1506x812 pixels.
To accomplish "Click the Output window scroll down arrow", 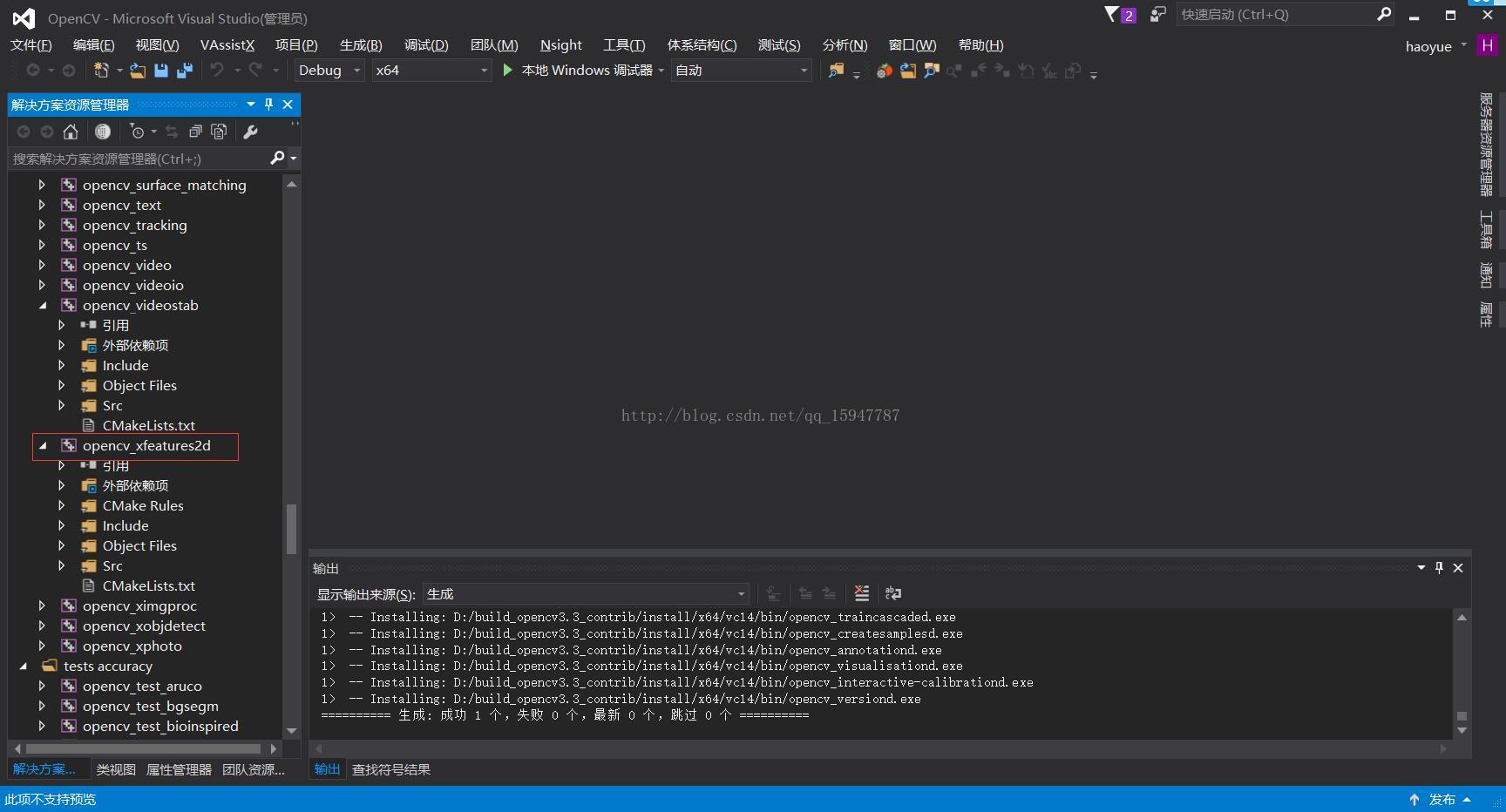I will pos(1462,731).
